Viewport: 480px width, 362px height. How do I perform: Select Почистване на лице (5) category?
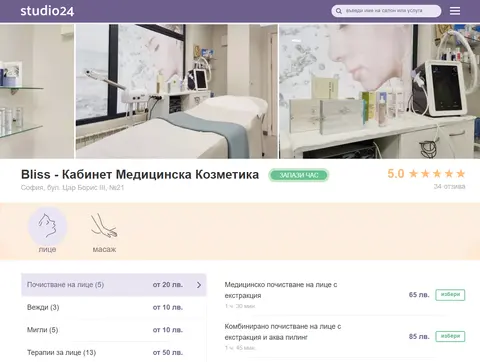[x=114, y=285]
